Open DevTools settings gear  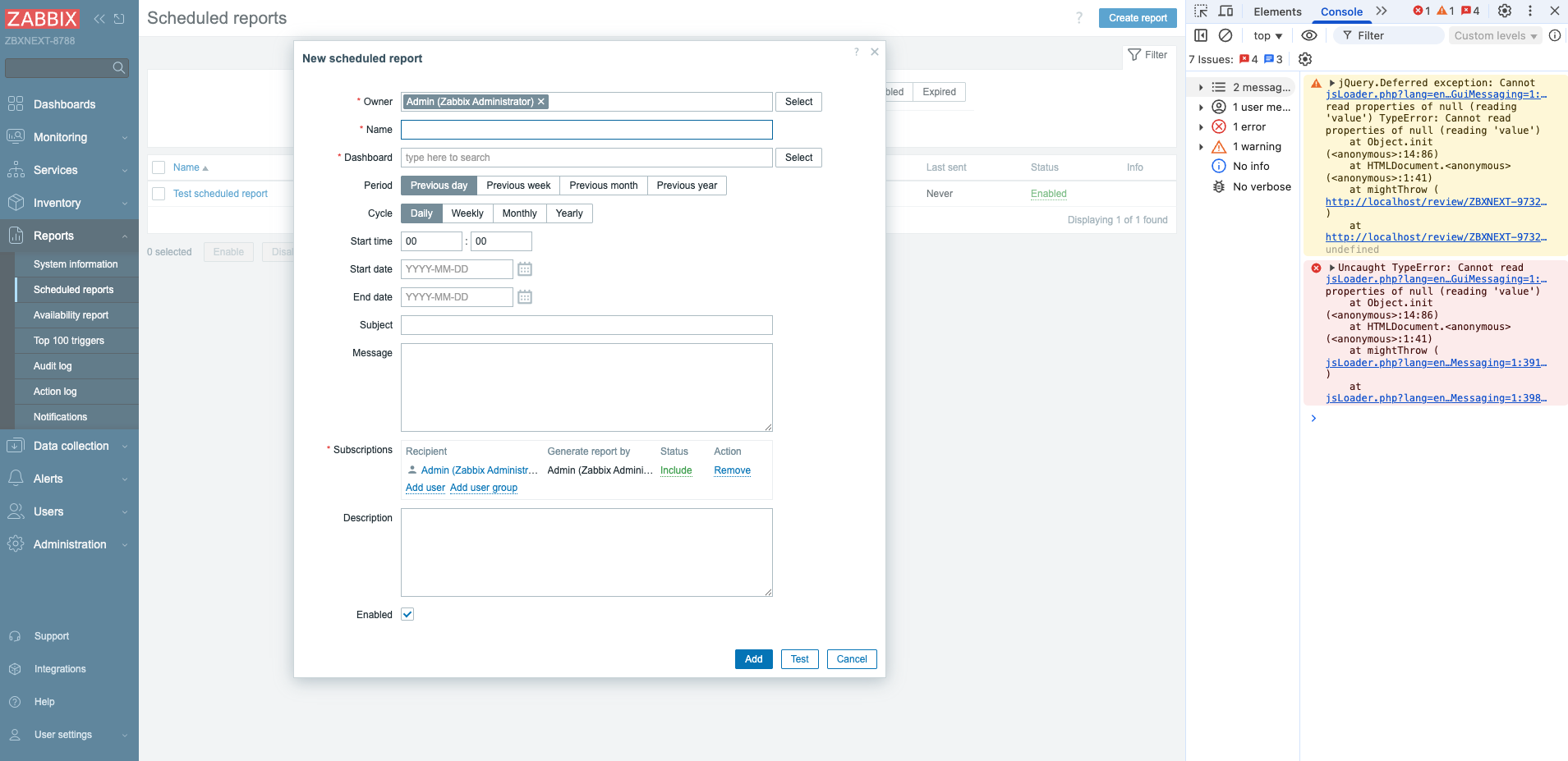coord(1504,11)
